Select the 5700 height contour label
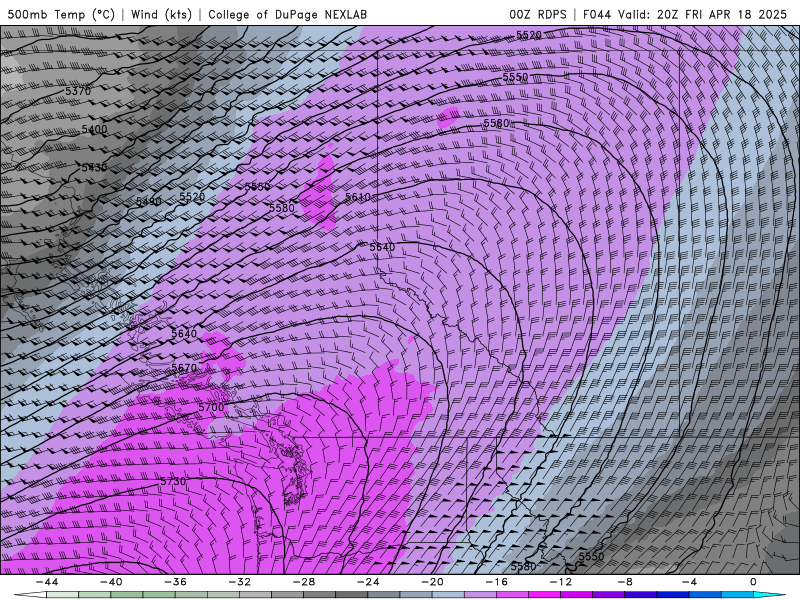This screenshot has height=600, width=800. tap(211, 407)
